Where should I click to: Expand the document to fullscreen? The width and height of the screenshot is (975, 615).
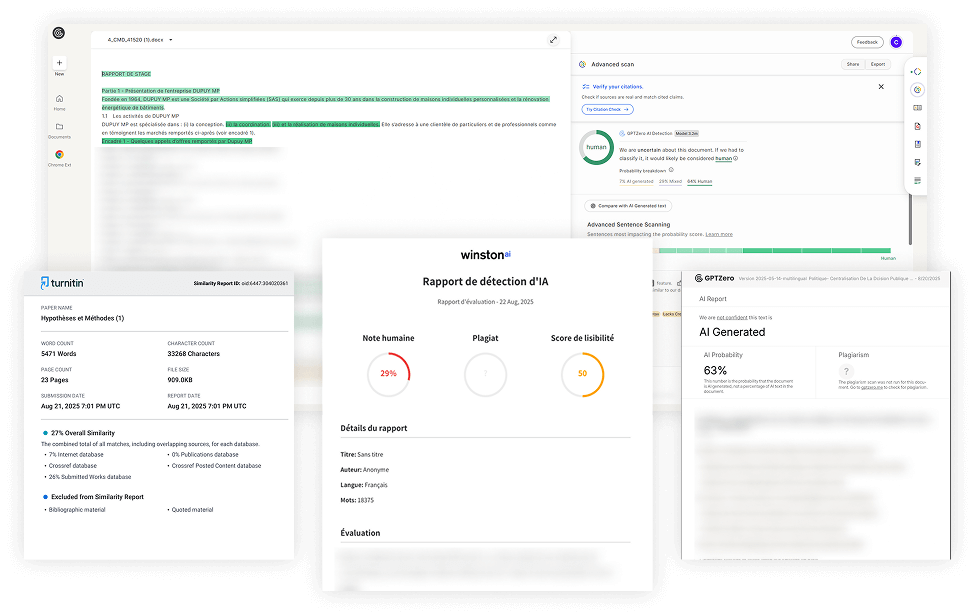(553, 40)
